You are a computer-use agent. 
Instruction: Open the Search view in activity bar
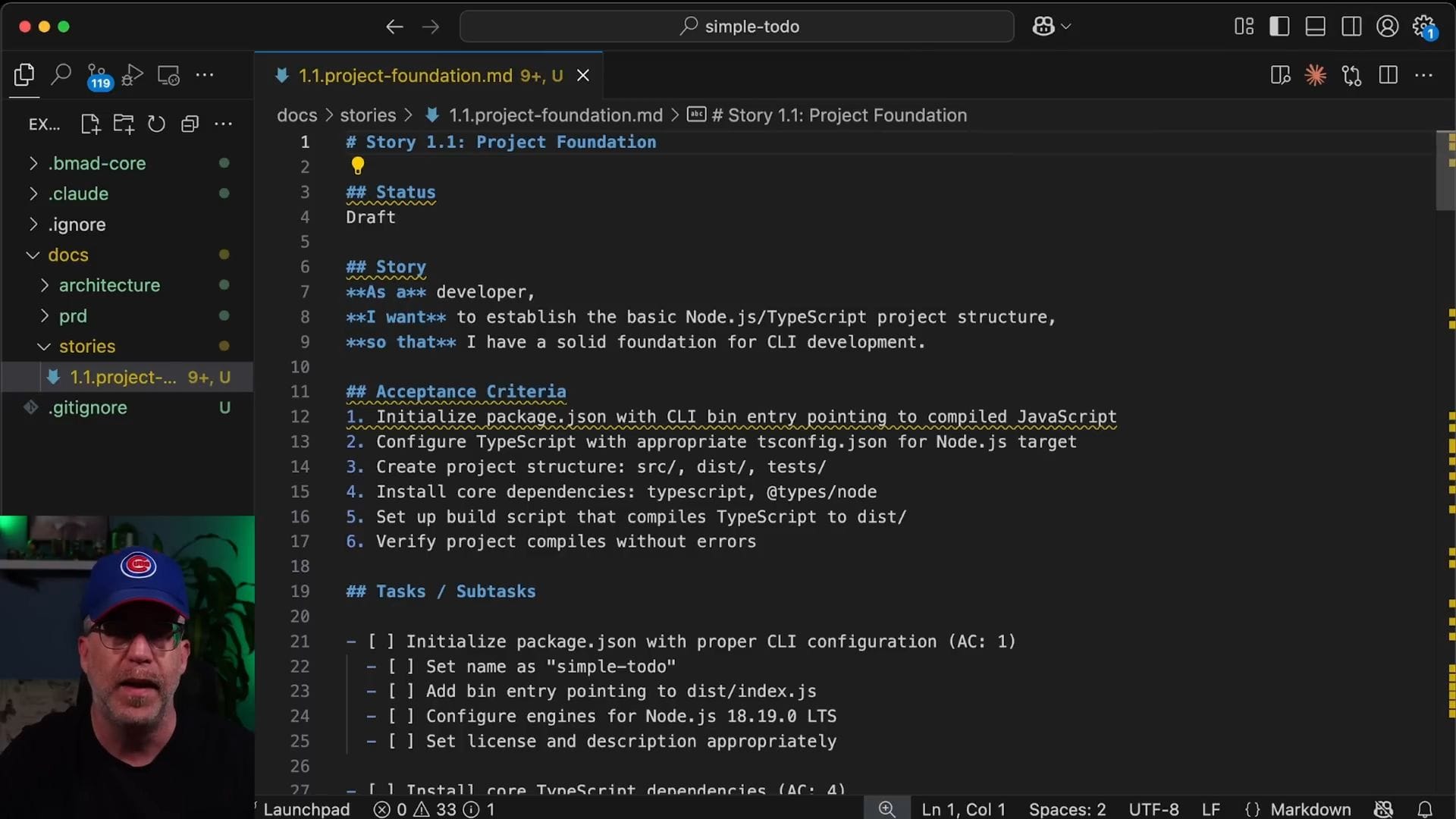point(61,74)
